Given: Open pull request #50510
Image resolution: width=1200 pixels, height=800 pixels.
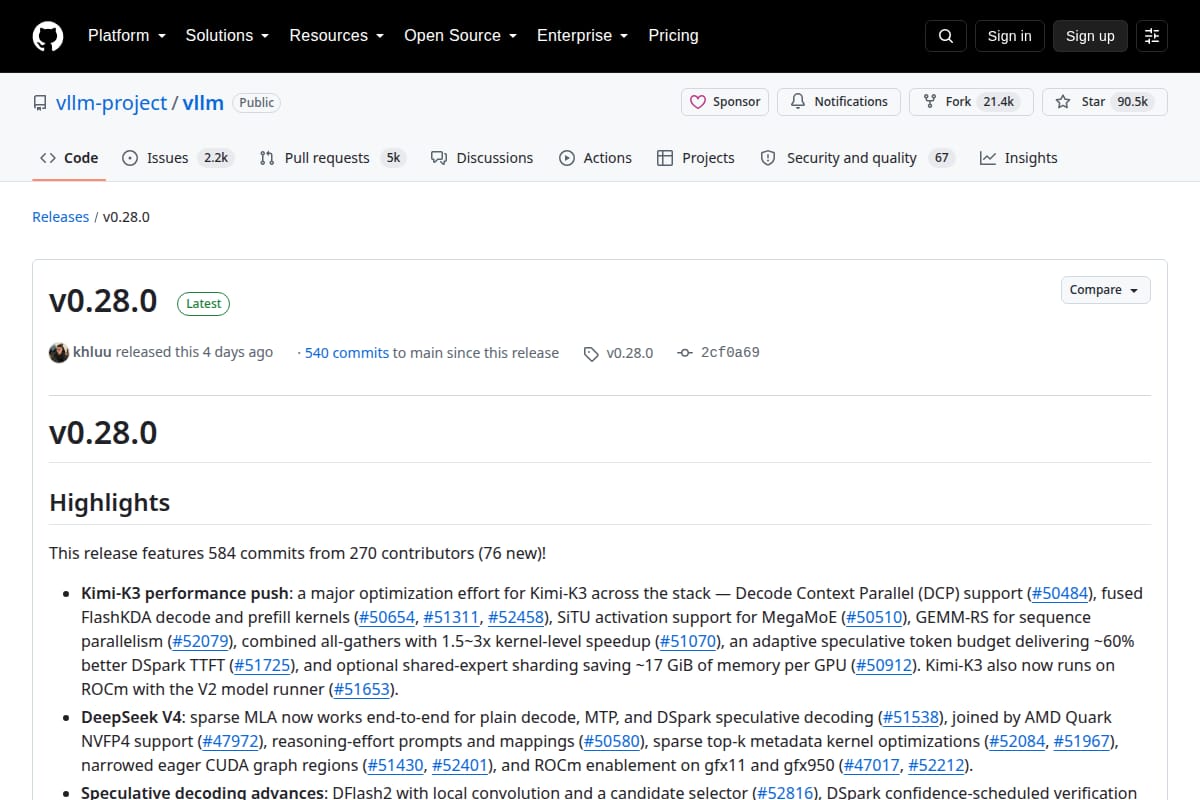Looking at the screenshot, I should tap(875, 617).
